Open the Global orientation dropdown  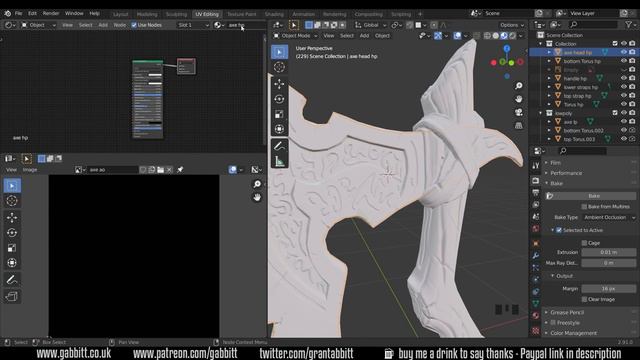(371, 25)
